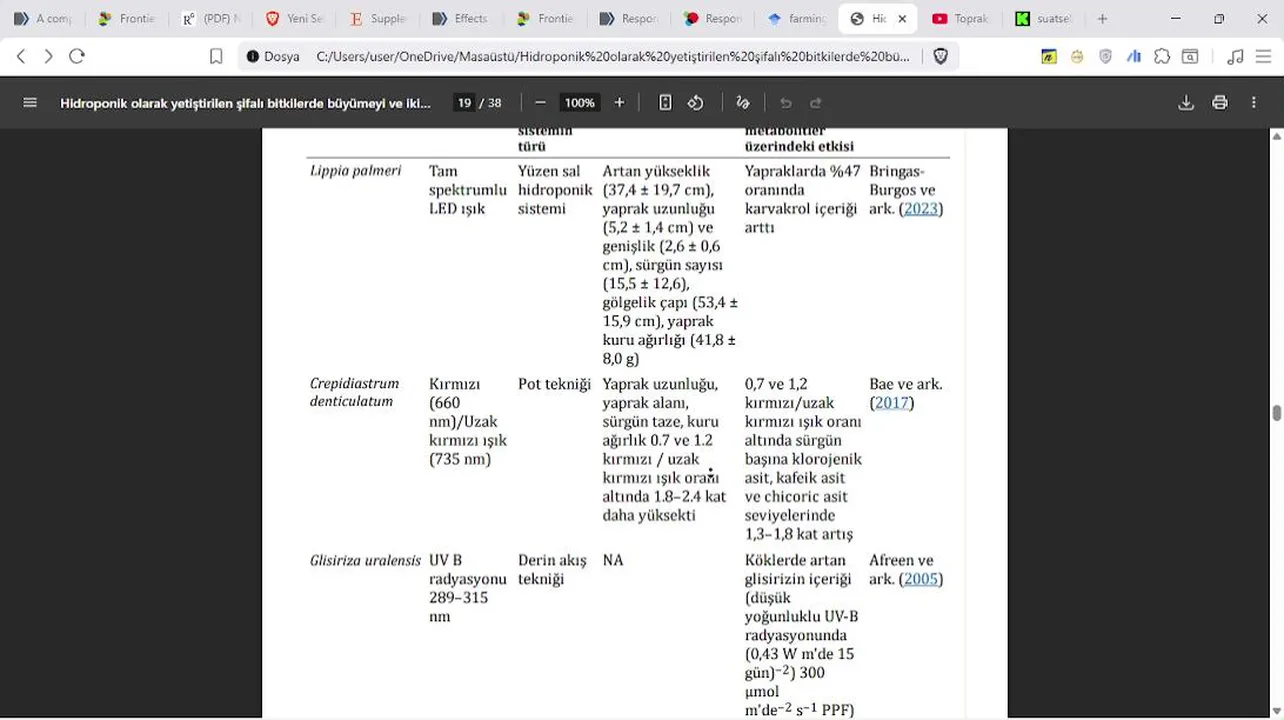Bookmark this page

pyautogui.click(x=216, y=57)
